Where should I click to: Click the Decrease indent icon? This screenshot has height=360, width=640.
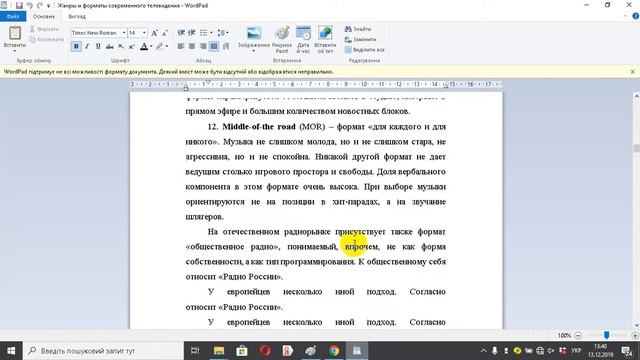[181, 33]
